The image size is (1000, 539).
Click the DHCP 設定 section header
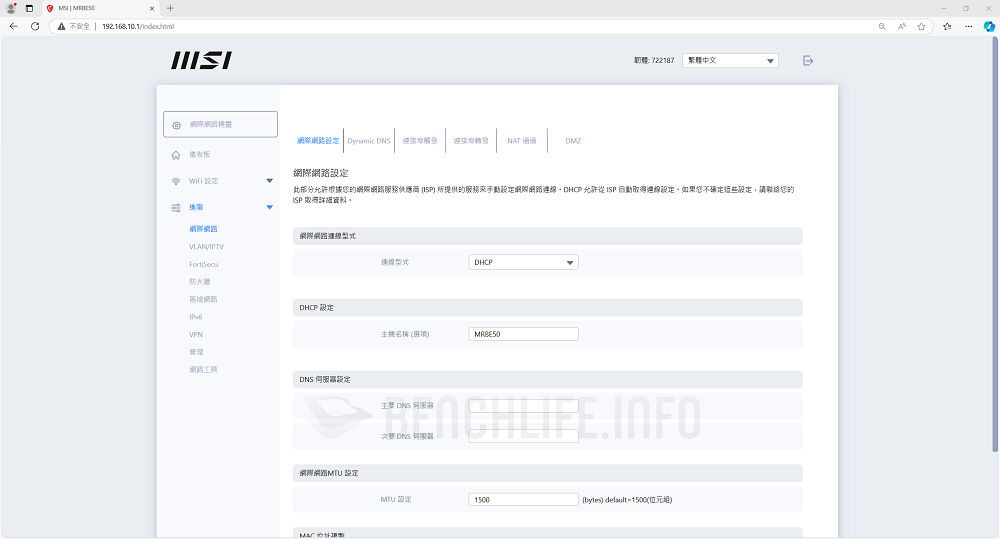[x=547, y=307]
